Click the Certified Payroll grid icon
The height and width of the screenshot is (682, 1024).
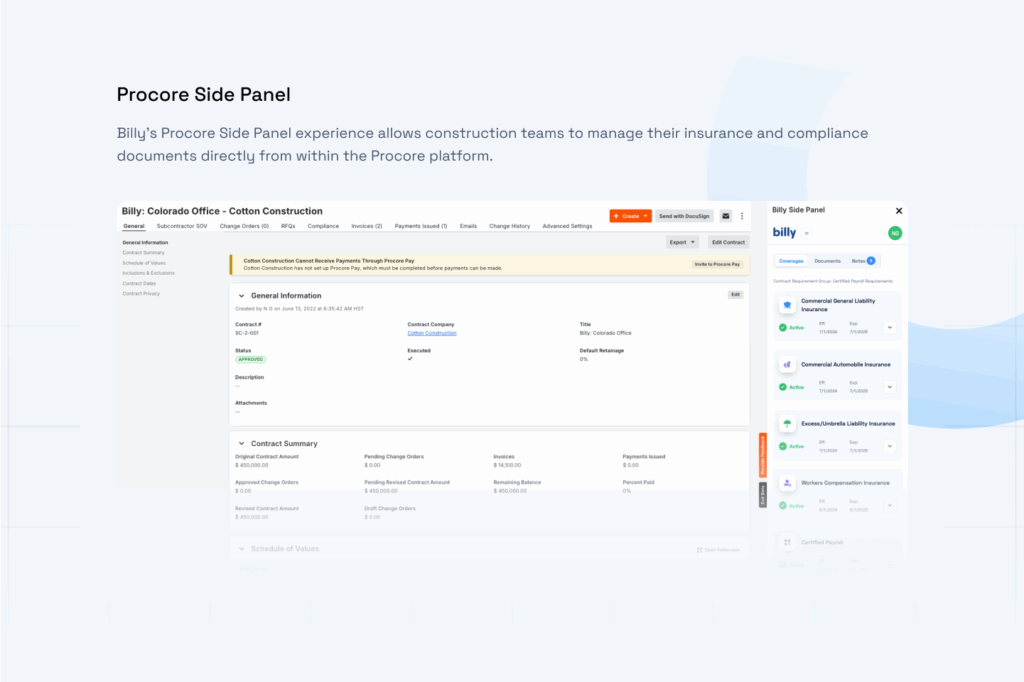[787, 542]
